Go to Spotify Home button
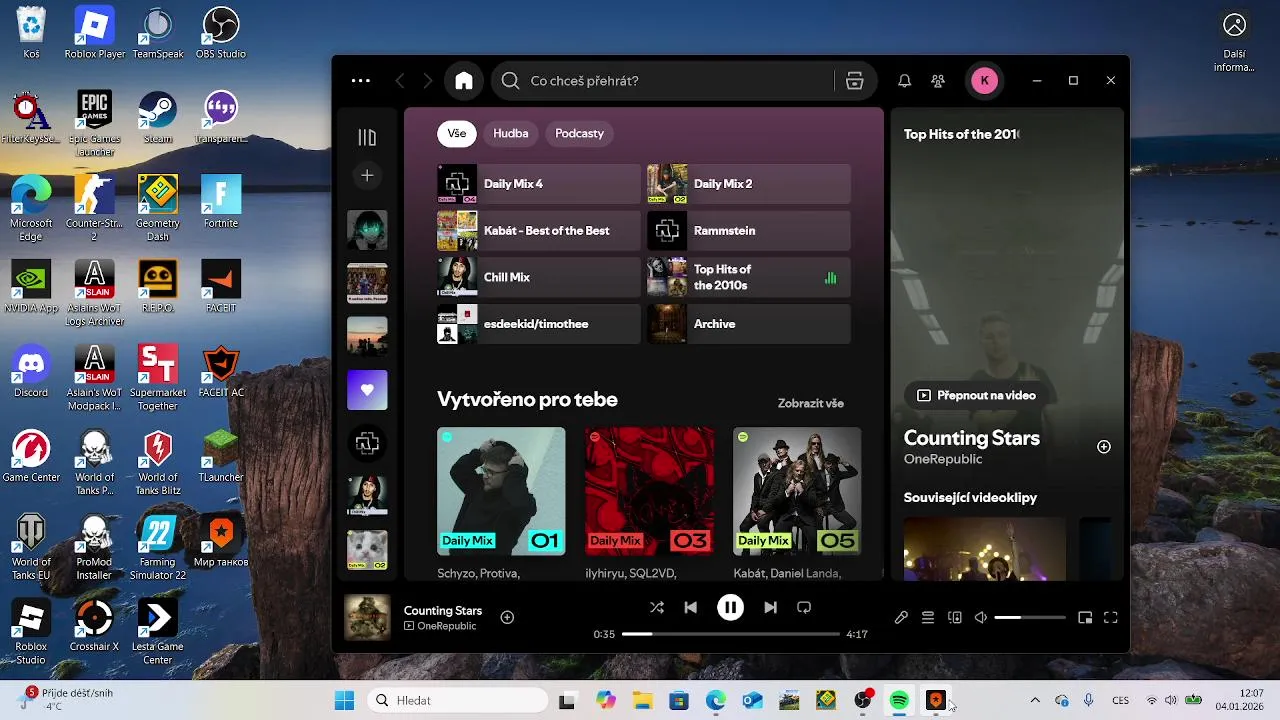Screen dimensions: 1280x720 (464, 81)
